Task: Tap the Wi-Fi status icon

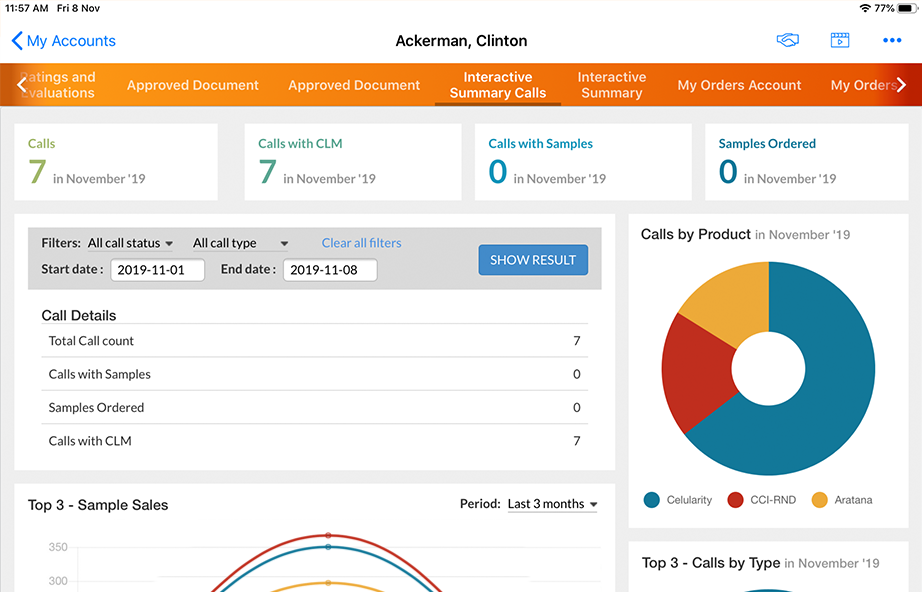Action: click(864, 8)
